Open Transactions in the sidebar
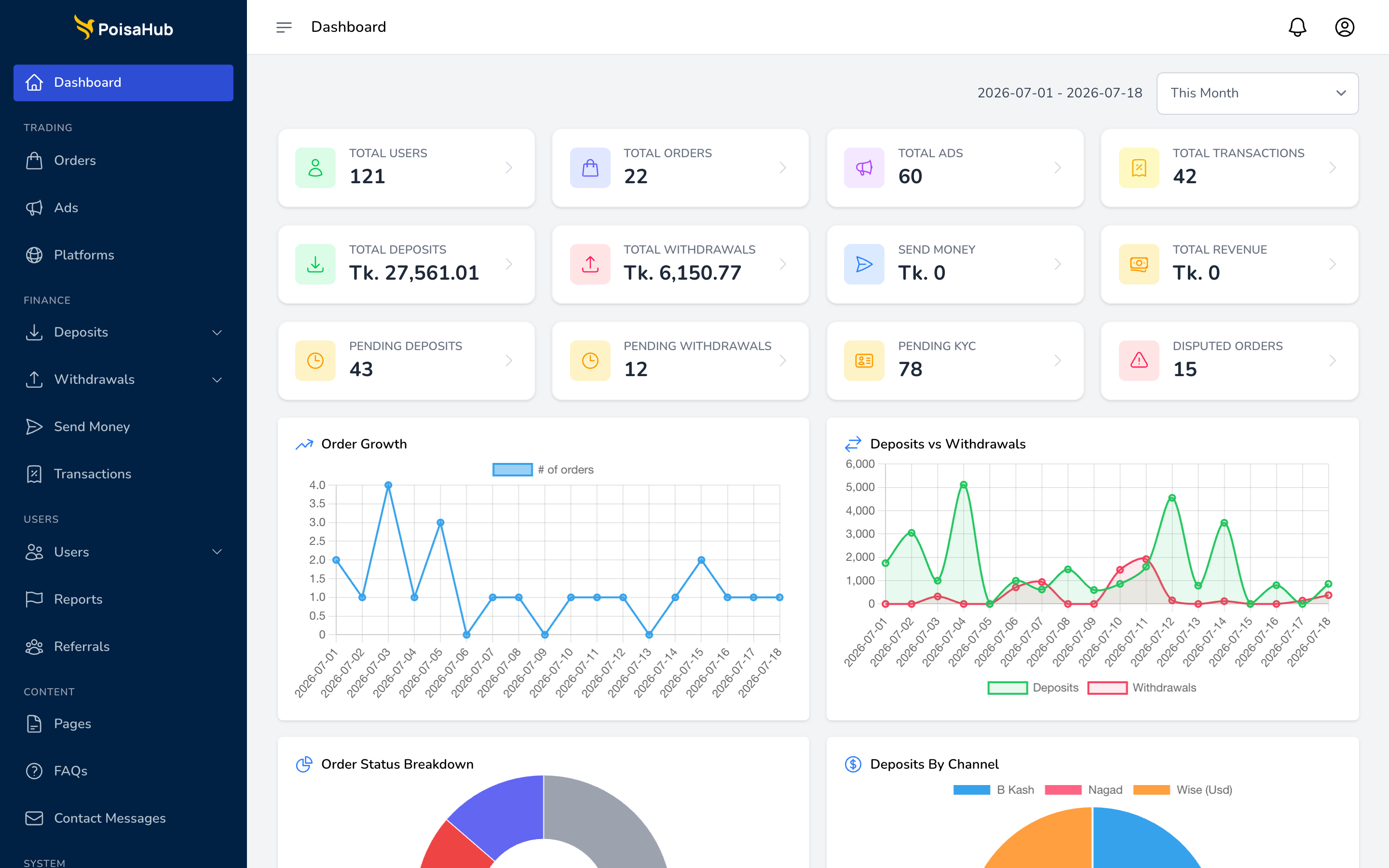The height and width of the screenshot is (868, 1389). [x=123, y=474]
